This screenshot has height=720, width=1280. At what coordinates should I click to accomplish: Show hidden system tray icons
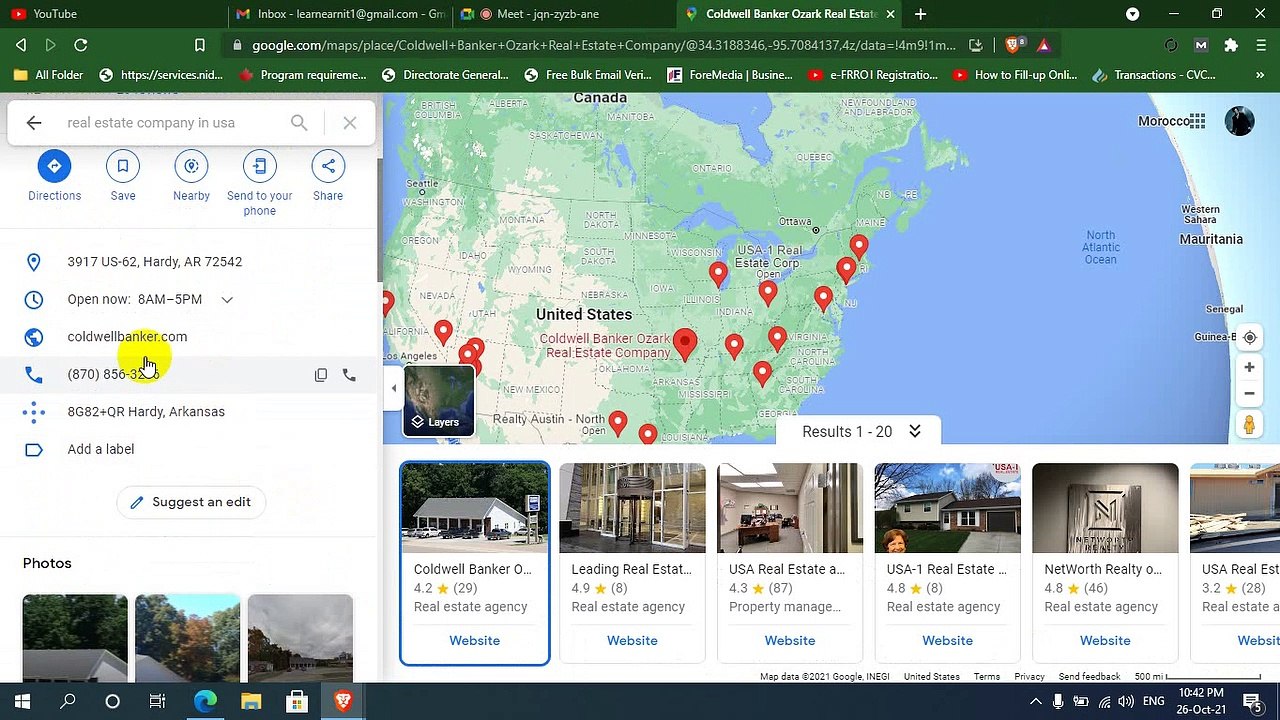1036,702
